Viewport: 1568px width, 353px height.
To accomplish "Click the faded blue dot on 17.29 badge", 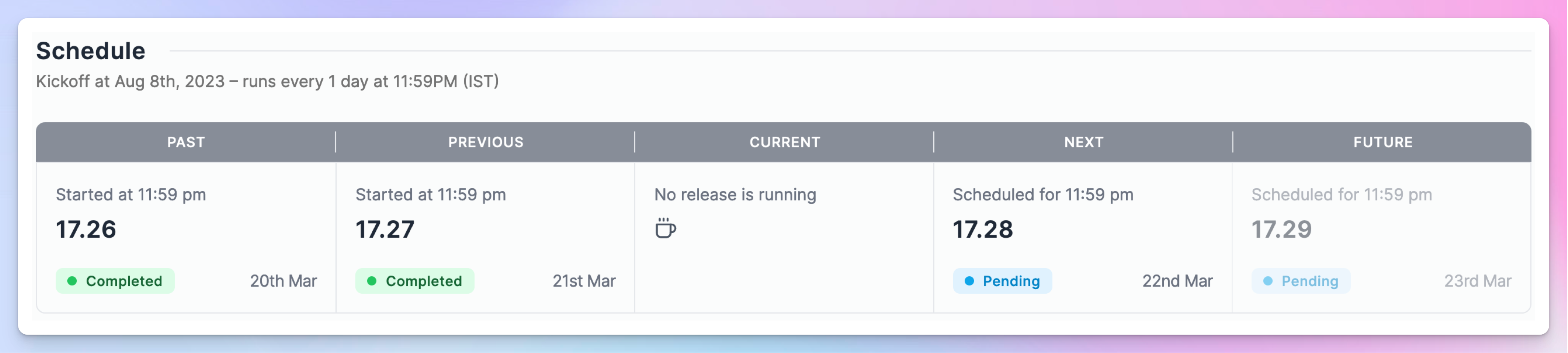I will click(x=1267, y=281).
